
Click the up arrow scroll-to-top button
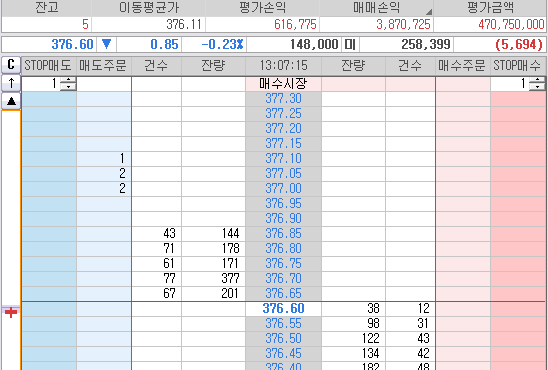[11, 83]
